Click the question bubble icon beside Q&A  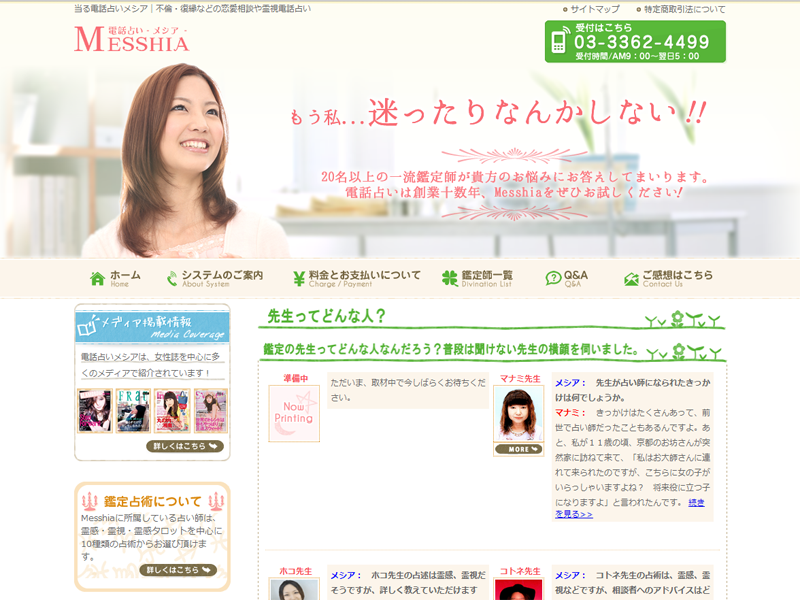coord(553,279)
